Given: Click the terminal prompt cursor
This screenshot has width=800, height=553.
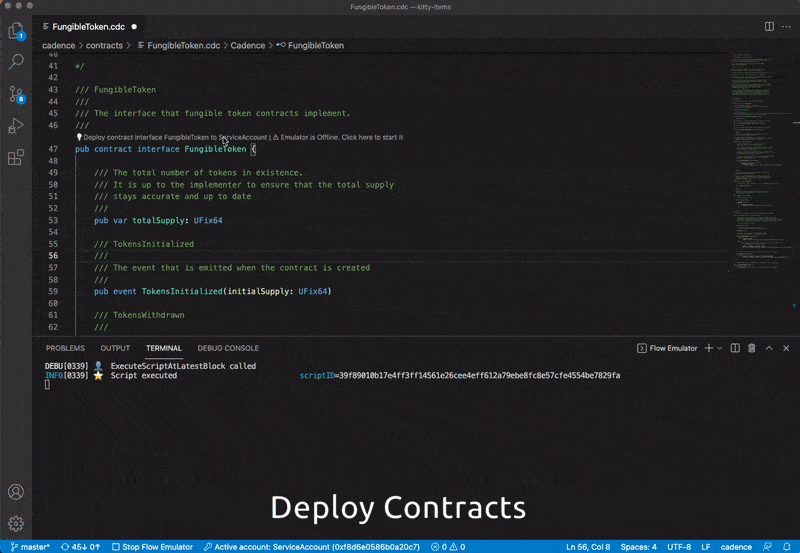Looking at the screenshot, I should tap(47, 385).
